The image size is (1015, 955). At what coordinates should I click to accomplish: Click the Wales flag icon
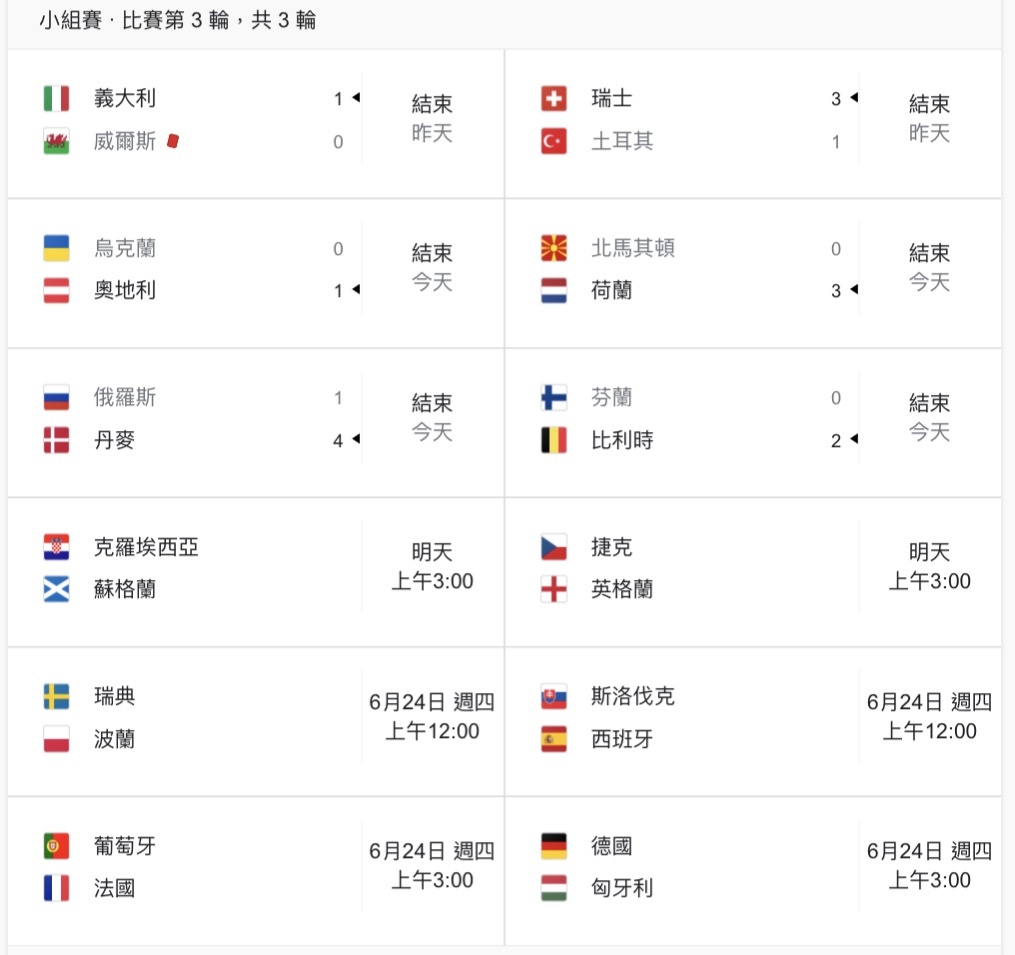click(56, 141)
